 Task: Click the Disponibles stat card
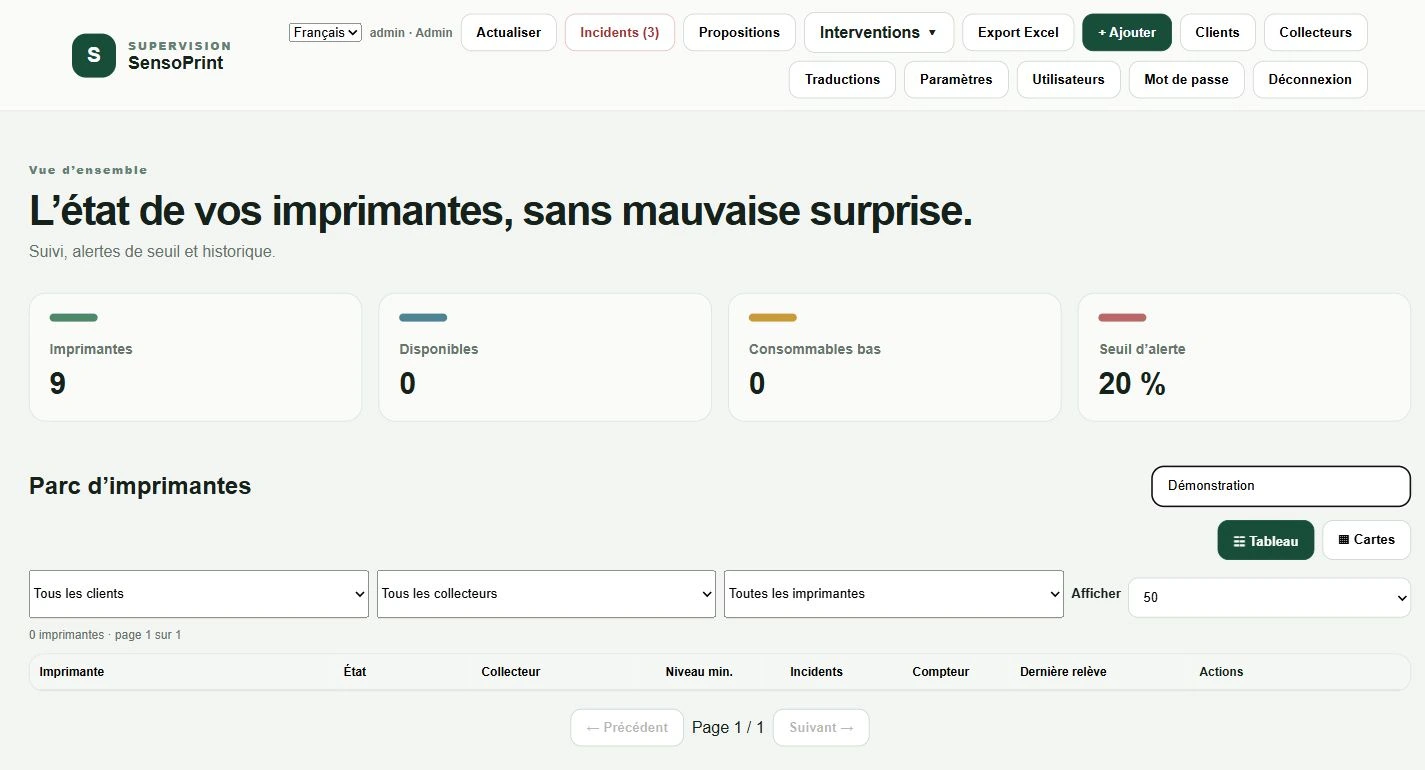tap(545, 357)
